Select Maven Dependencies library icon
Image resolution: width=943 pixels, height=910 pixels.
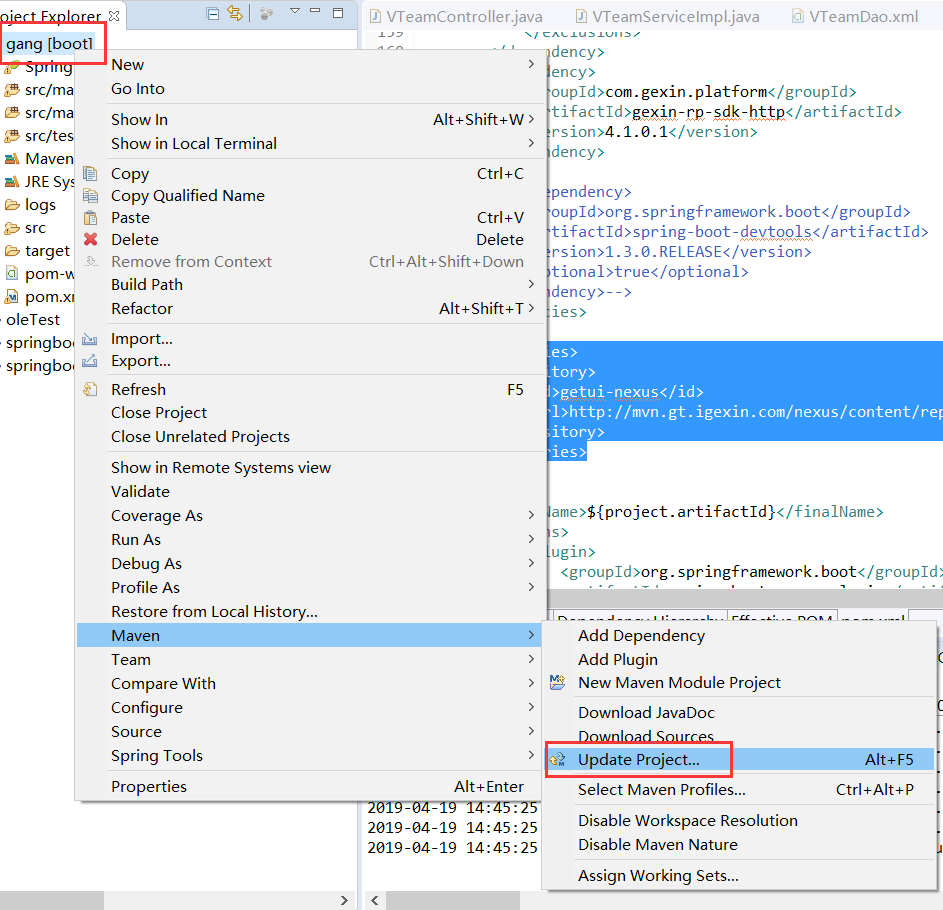[x=12, y=159]
